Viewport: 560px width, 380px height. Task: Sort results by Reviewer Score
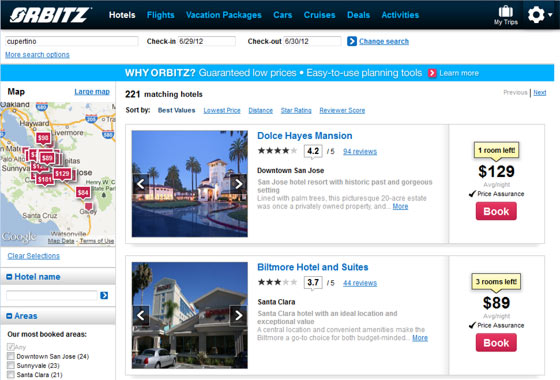[342, 110]
